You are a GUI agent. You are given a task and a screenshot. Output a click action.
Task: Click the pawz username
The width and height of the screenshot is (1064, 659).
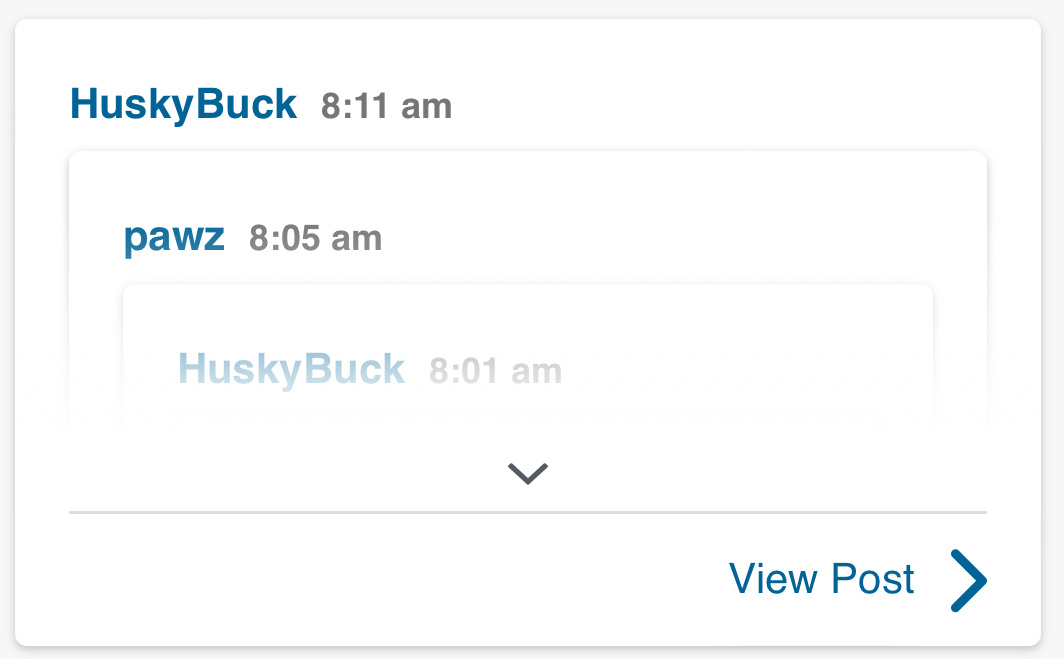pos(174,237)
